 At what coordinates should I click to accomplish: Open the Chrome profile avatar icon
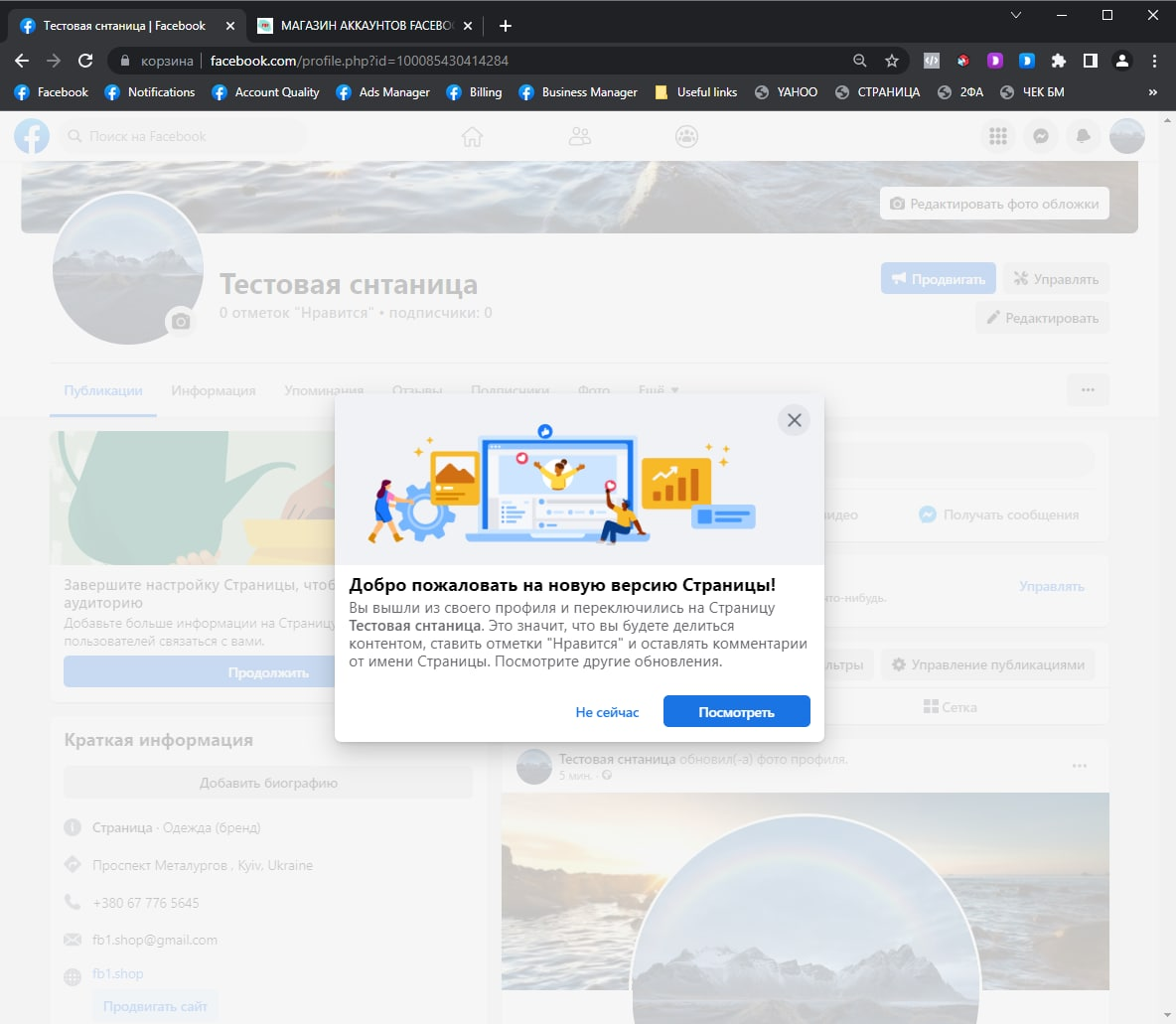pyautogui.click(x=1122, y=61)
